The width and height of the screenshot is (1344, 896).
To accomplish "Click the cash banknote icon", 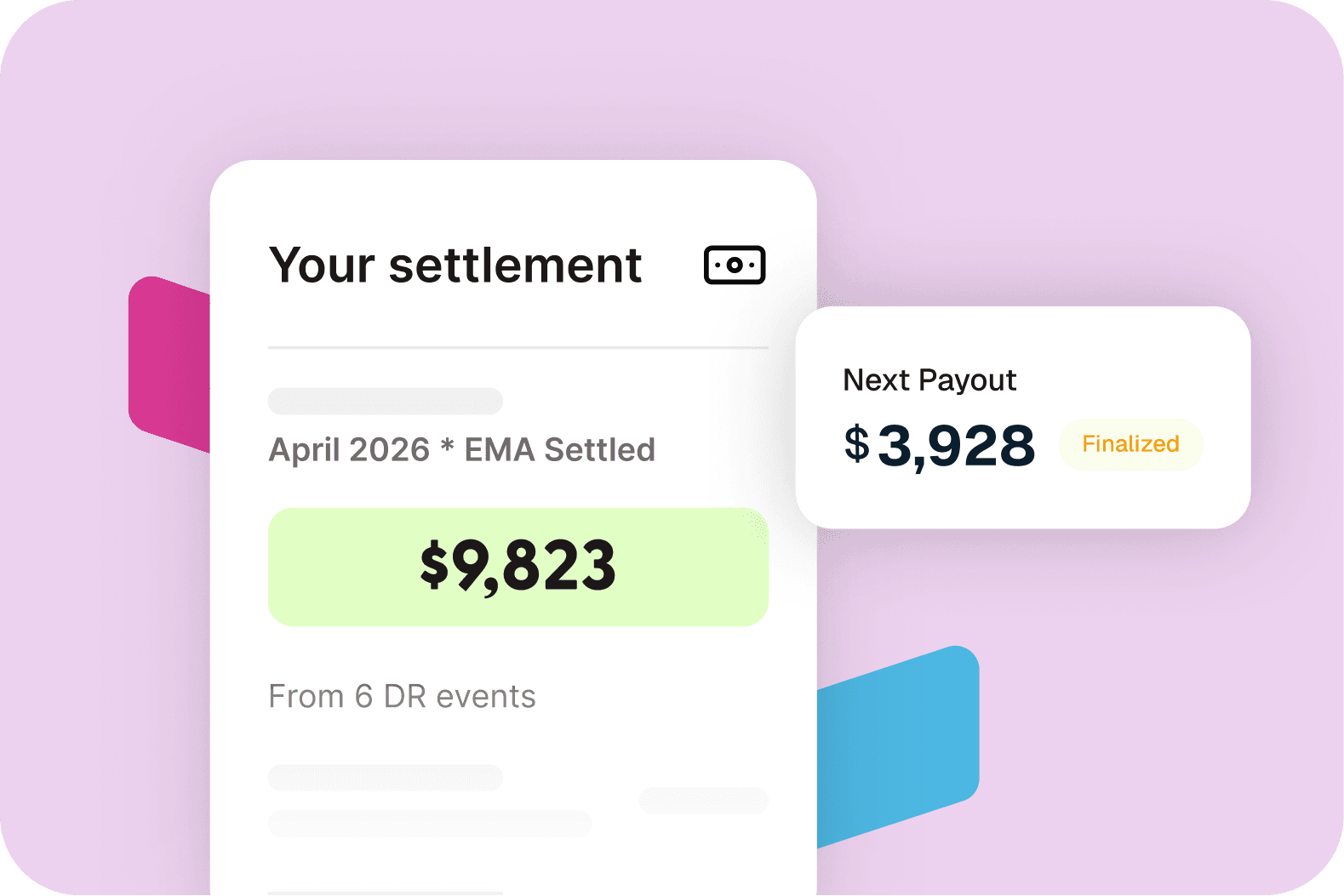I will click(735, 265).
